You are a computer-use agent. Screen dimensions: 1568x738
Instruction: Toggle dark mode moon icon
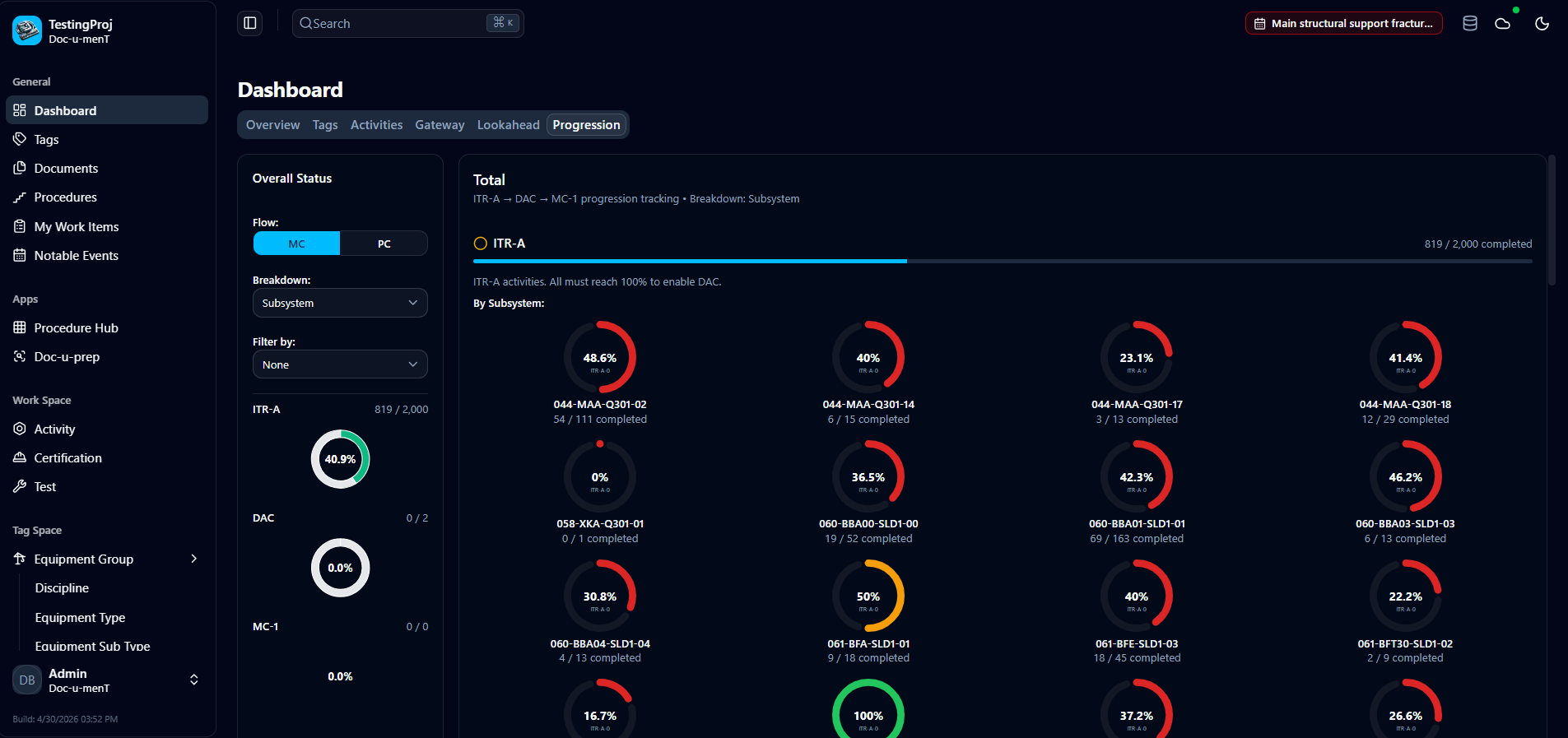(x=1542, y=23)
